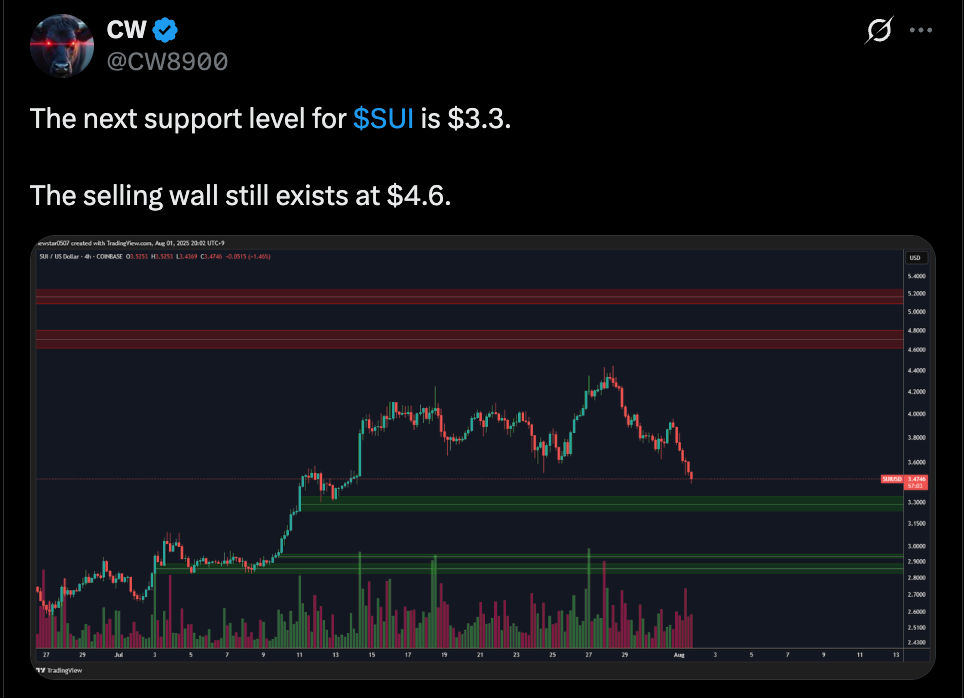Open the CW bull profile avatar
The image size is (964, 698).
61,46
